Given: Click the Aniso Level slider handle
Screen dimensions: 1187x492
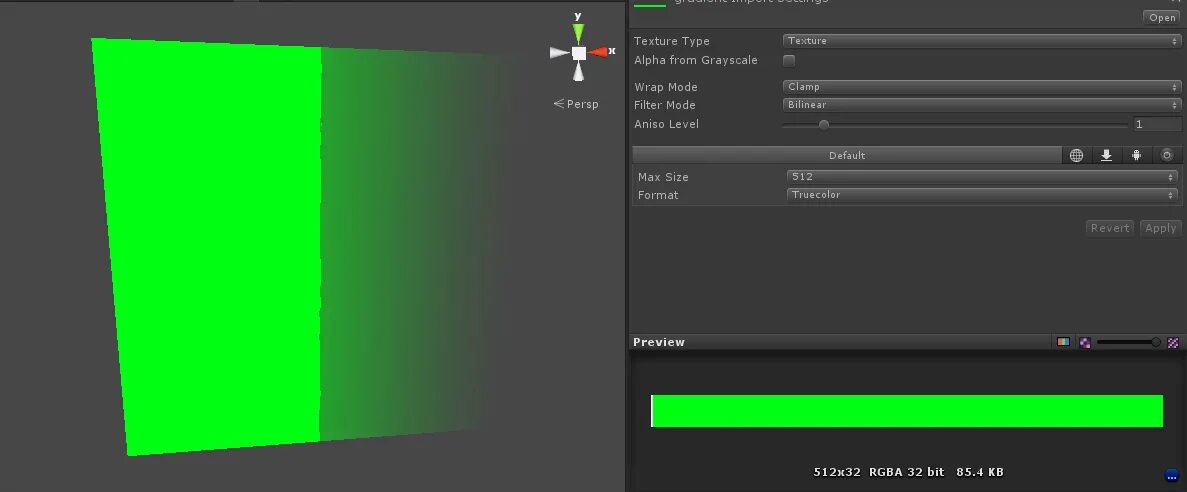Looking at the screenshot, I should (824, 125).
